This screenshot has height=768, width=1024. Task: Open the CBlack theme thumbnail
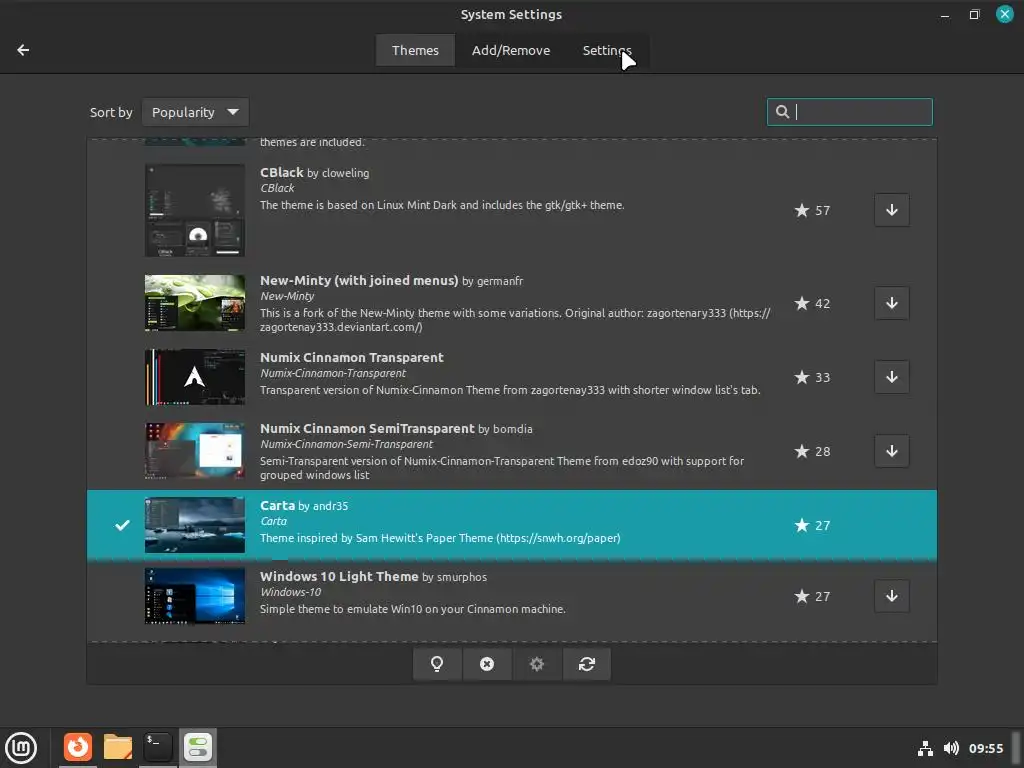(x=195, y=210)
